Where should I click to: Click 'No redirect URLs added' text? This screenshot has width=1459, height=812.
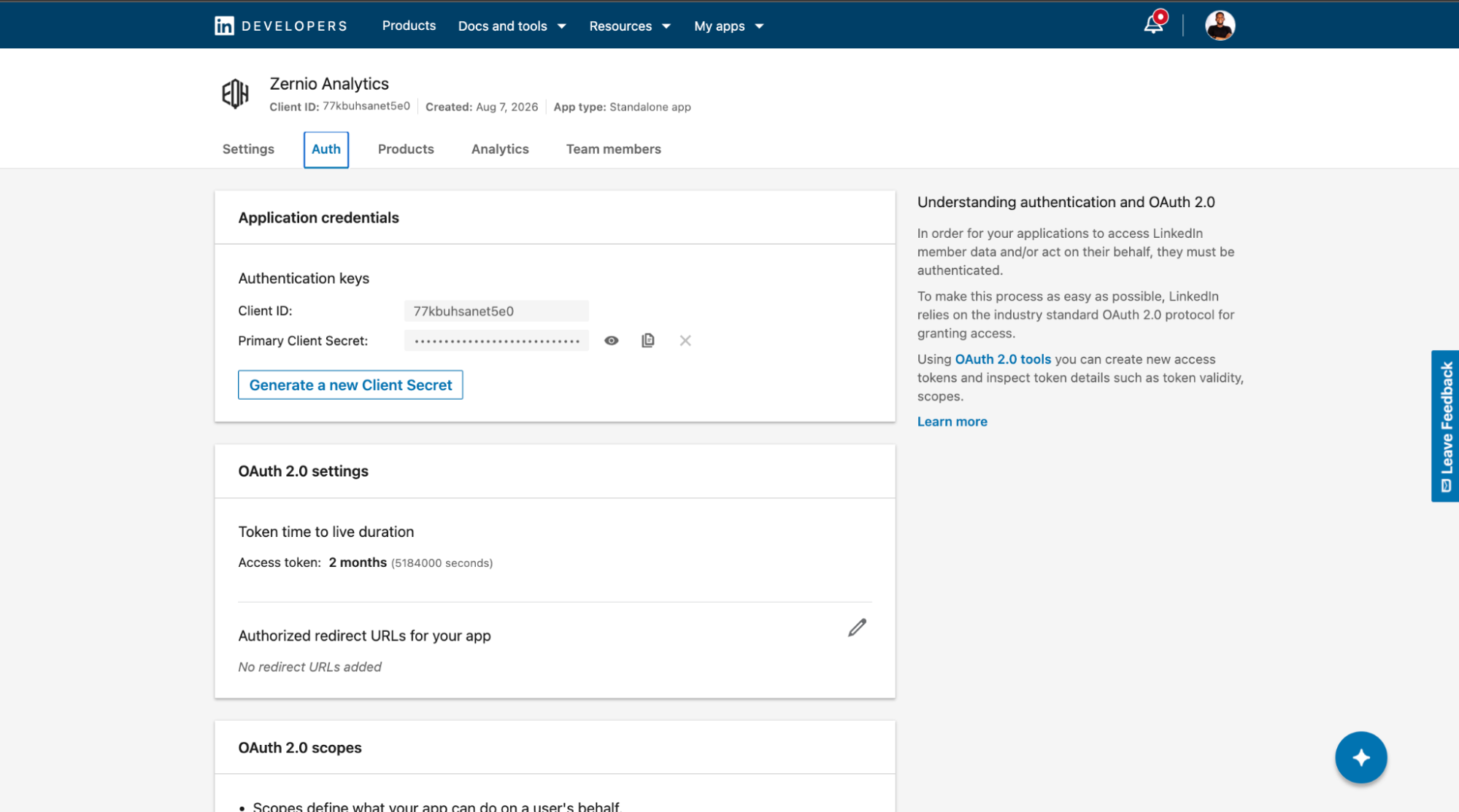point(309,667)
